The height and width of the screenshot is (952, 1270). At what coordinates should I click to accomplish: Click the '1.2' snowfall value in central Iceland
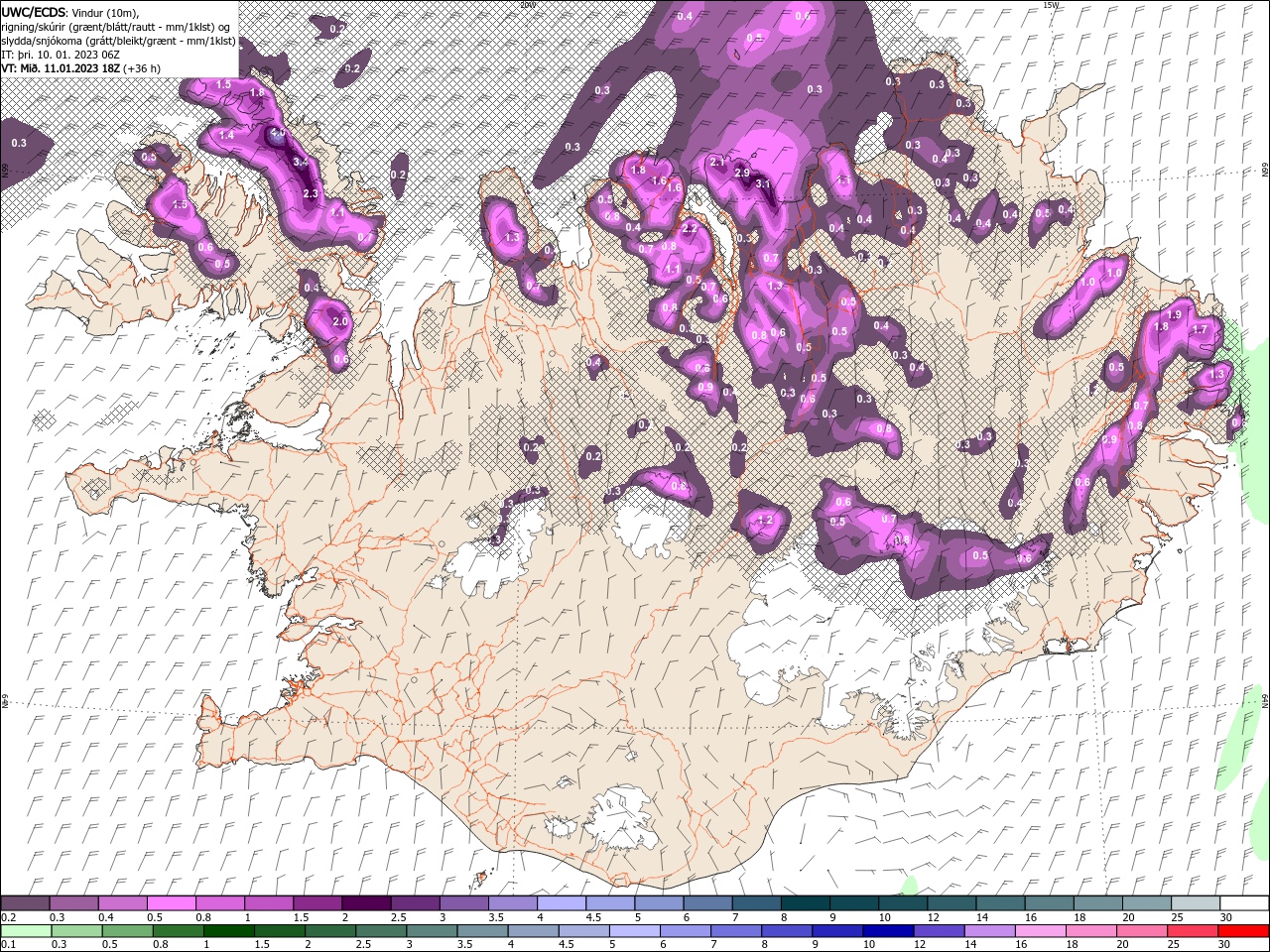[765, 520]
